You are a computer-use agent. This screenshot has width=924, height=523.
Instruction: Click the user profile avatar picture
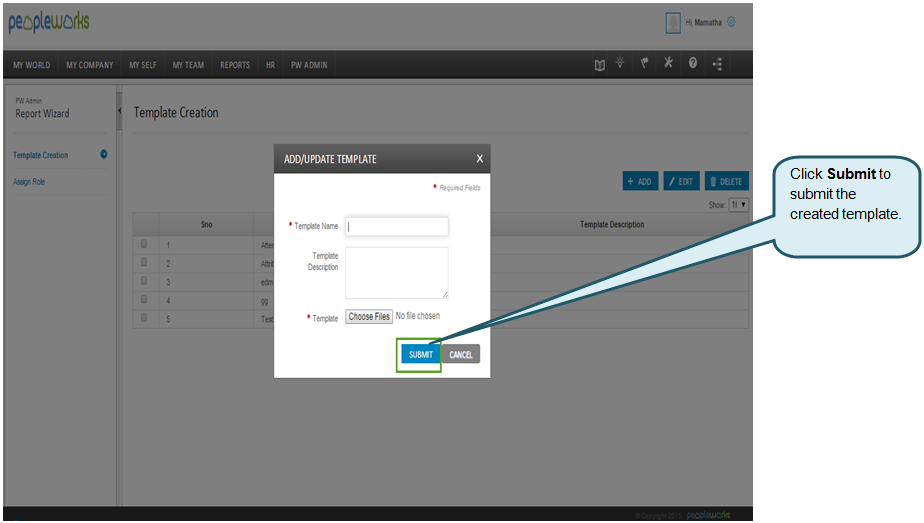point(673,22)
